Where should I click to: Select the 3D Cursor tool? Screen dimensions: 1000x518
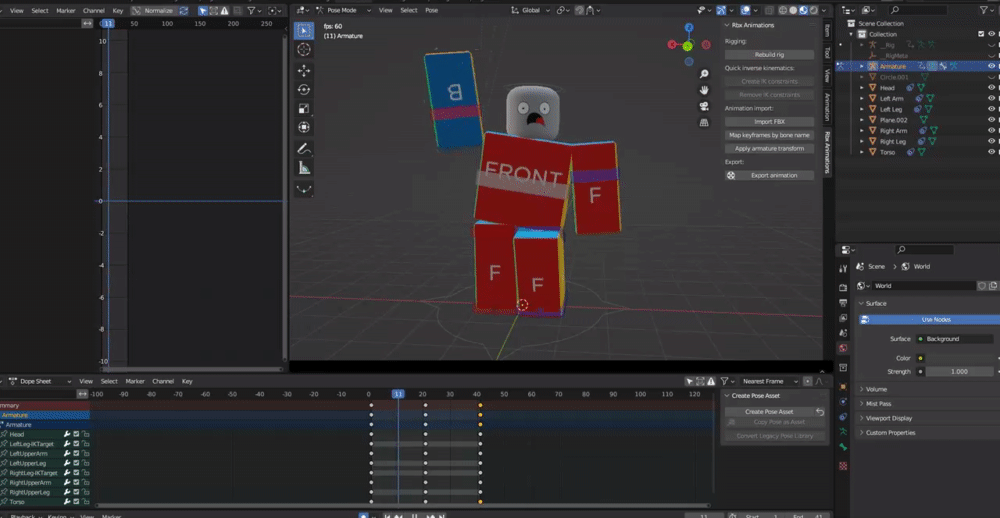304,50
